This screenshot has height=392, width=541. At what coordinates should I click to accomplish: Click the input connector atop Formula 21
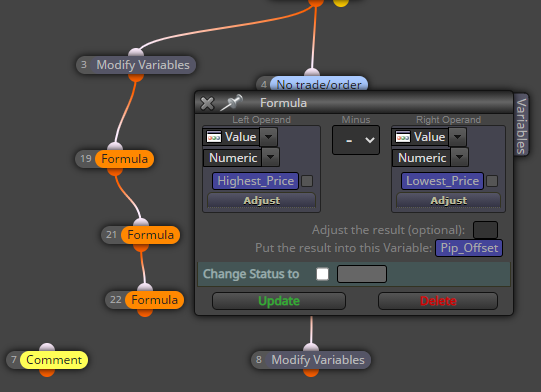(x=141, y=223)
